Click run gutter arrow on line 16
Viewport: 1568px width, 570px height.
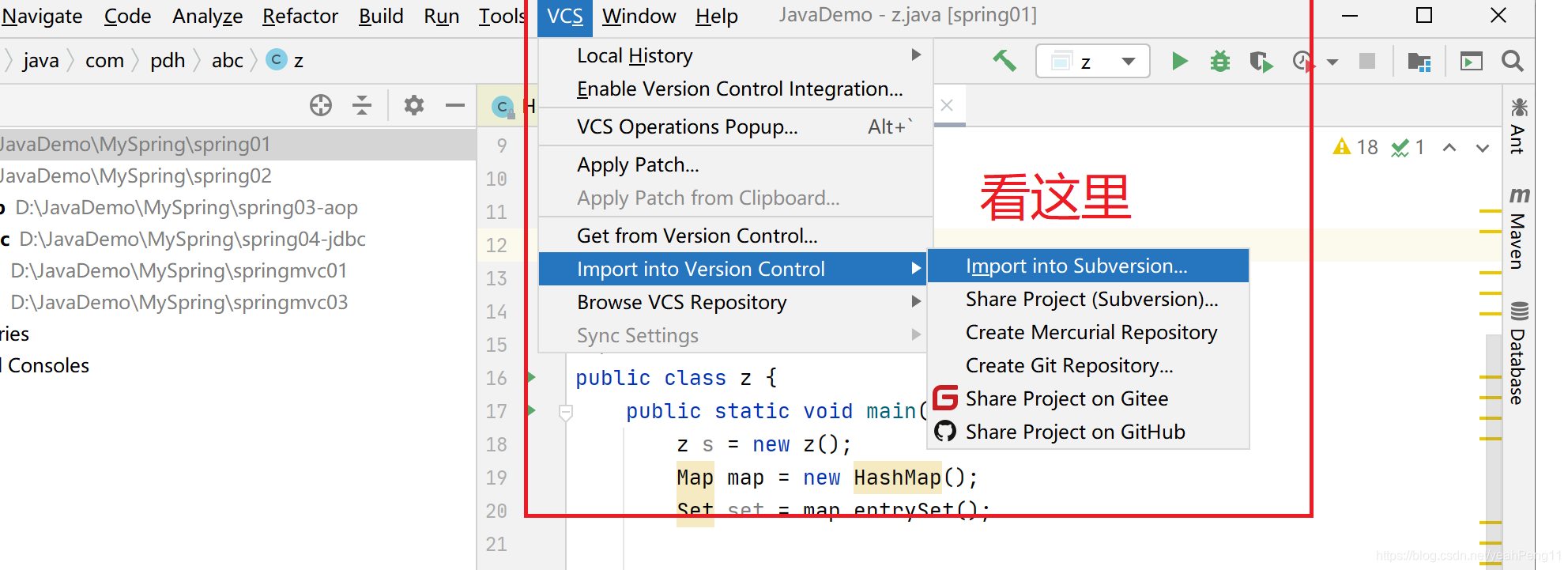pos(532,377)
